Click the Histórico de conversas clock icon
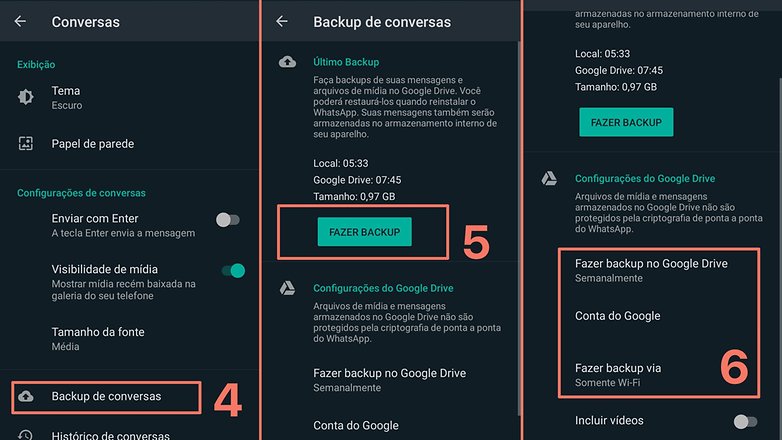The image size is (782, 440). (x=26, y=435)
